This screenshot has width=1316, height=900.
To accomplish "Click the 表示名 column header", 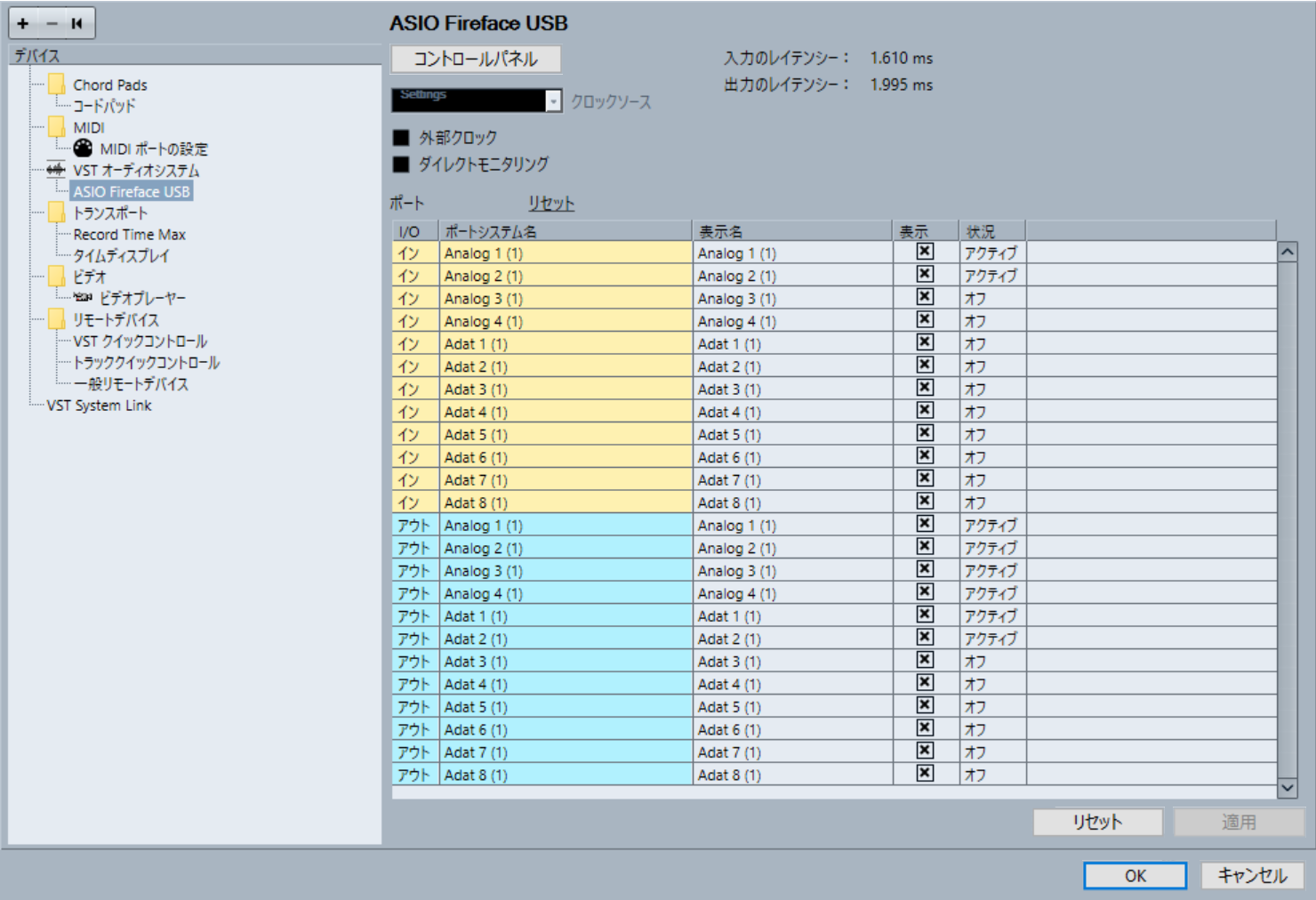I will pos(792,231).
